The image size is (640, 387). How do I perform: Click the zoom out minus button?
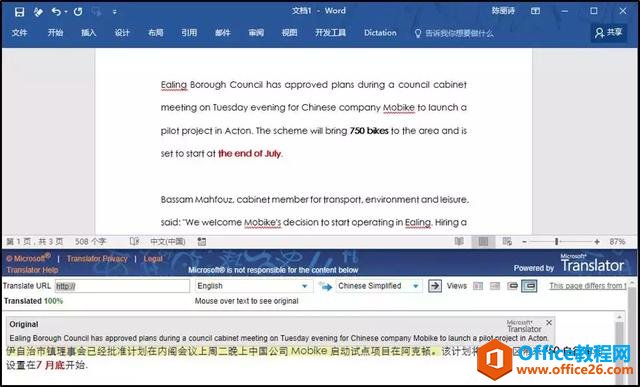coord(524,242)
